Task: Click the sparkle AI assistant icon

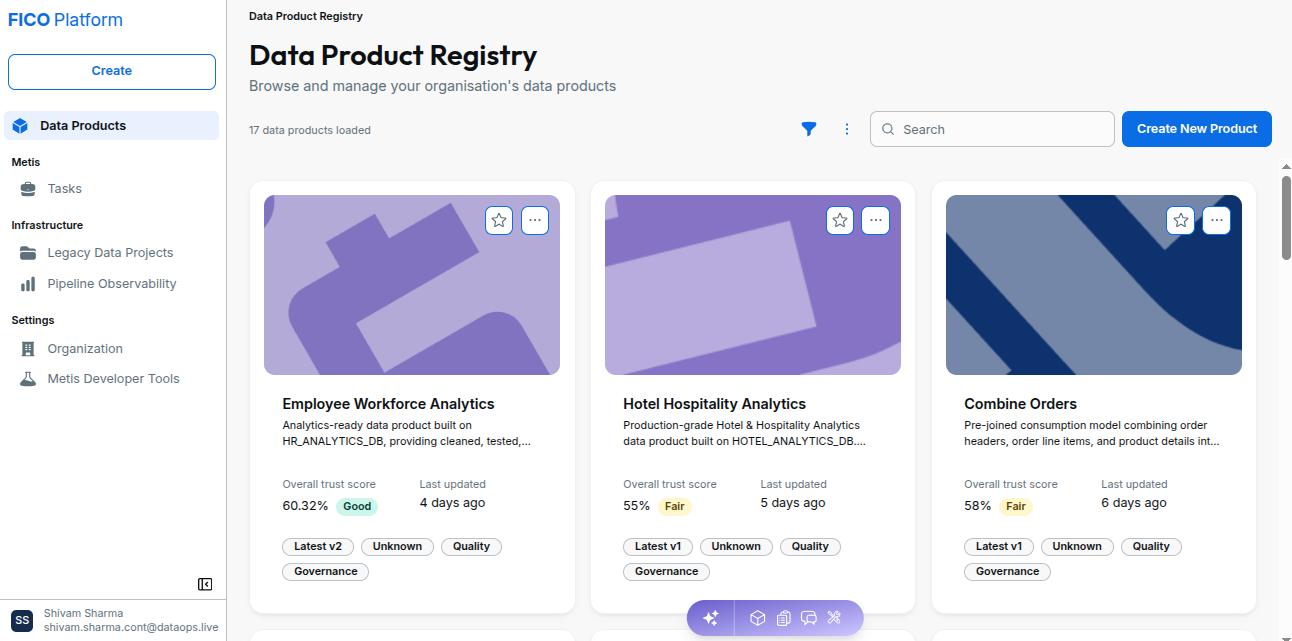Action: tap(711, 618)
